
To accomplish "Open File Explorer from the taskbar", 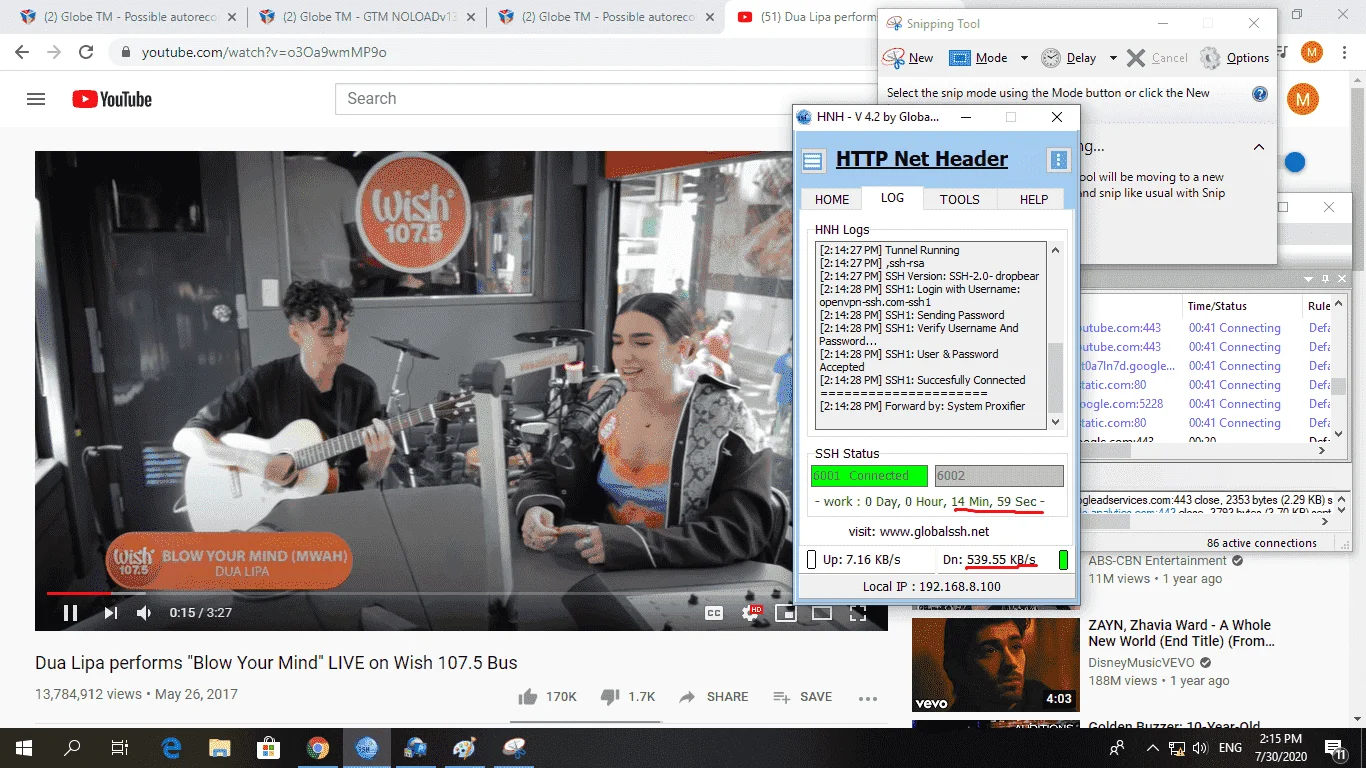I will [x=220, y=747].
